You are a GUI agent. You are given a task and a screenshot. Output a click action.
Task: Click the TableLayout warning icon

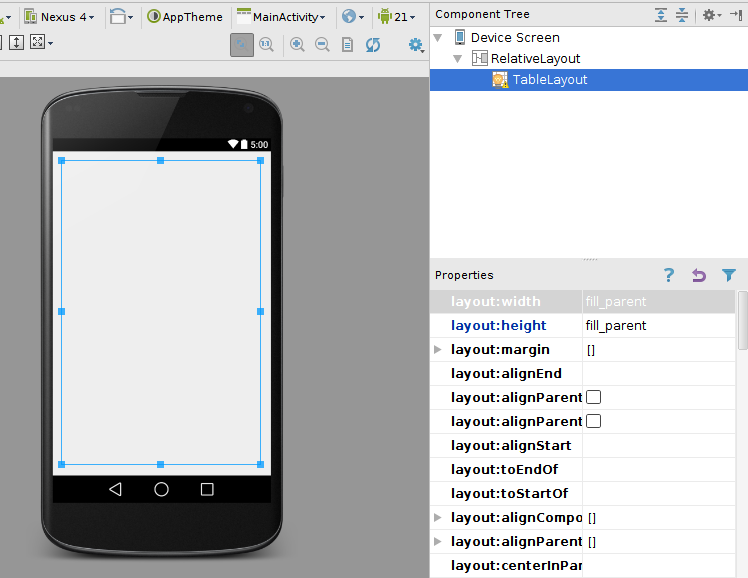[500, 80]
